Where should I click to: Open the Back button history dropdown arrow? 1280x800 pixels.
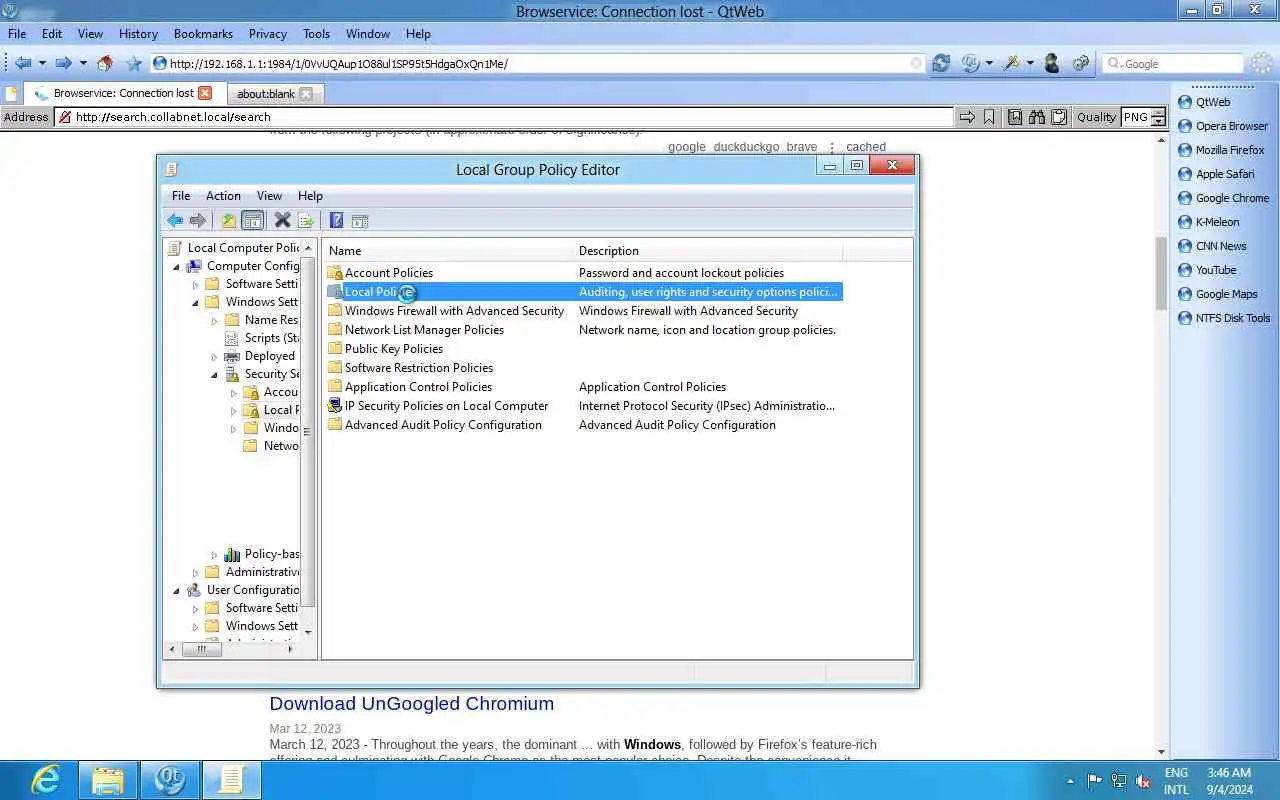(x=42, y=63)
